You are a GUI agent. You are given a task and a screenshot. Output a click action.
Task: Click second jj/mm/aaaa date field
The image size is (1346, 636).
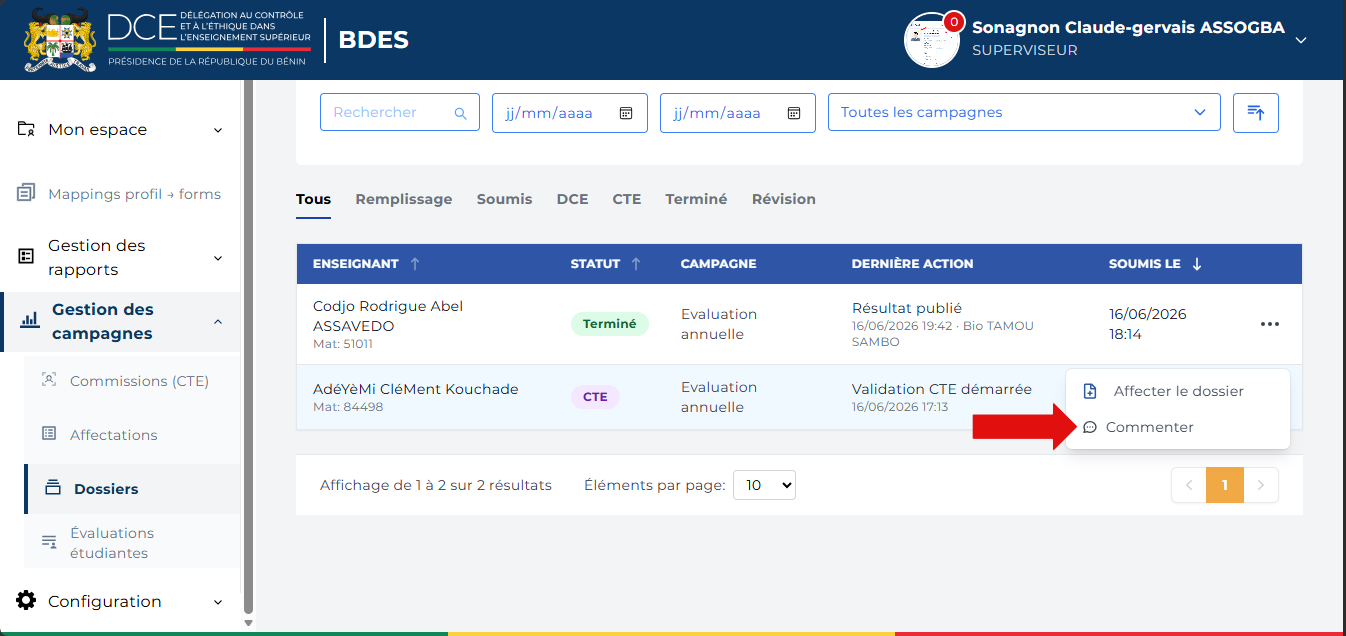click(738, 112)
